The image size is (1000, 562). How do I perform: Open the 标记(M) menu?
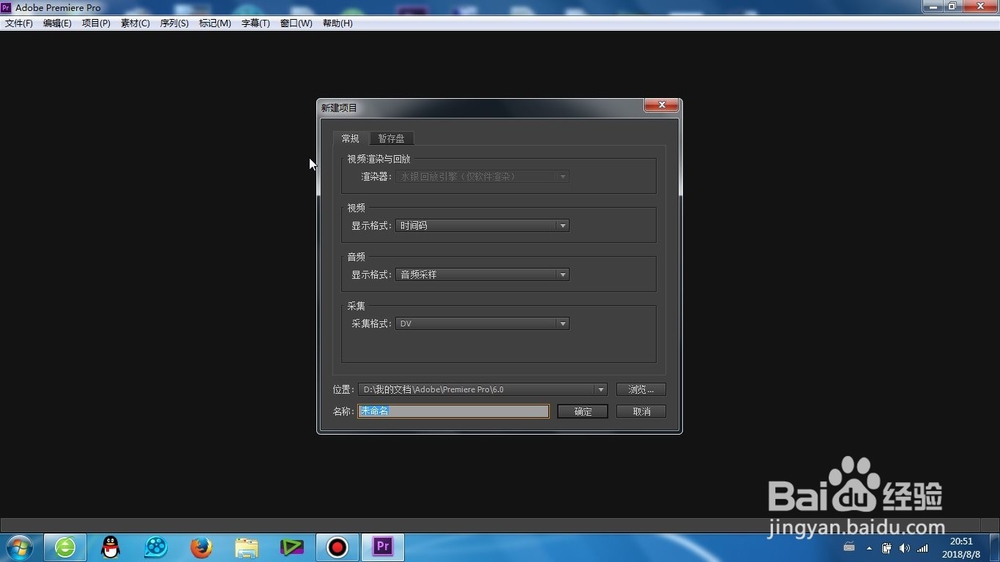[215, 23]
